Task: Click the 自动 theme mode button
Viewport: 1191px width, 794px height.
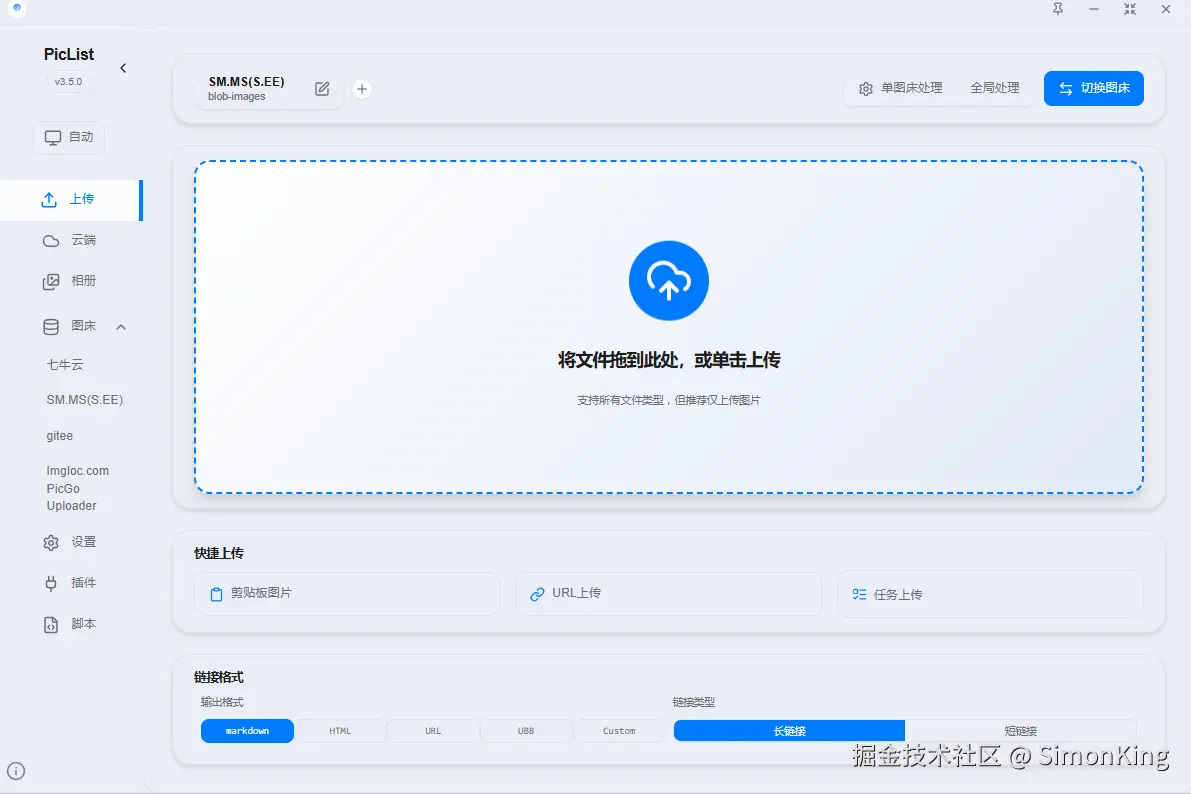Action: point(69,138)
